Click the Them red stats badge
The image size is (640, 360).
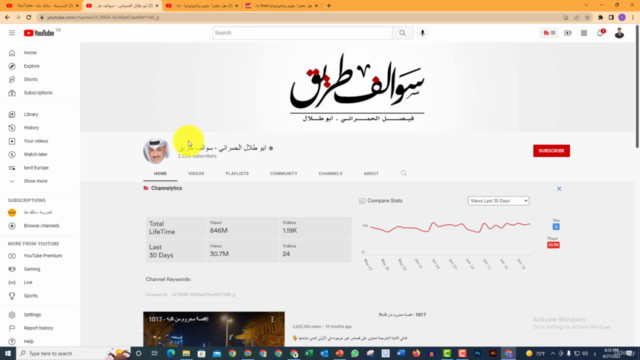tap(553, 245)
